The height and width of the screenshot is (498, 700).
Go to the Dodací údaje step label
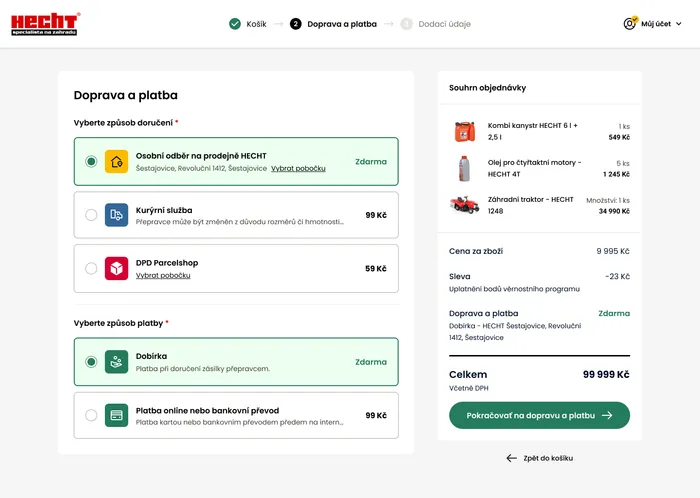(x=444, y=24)
